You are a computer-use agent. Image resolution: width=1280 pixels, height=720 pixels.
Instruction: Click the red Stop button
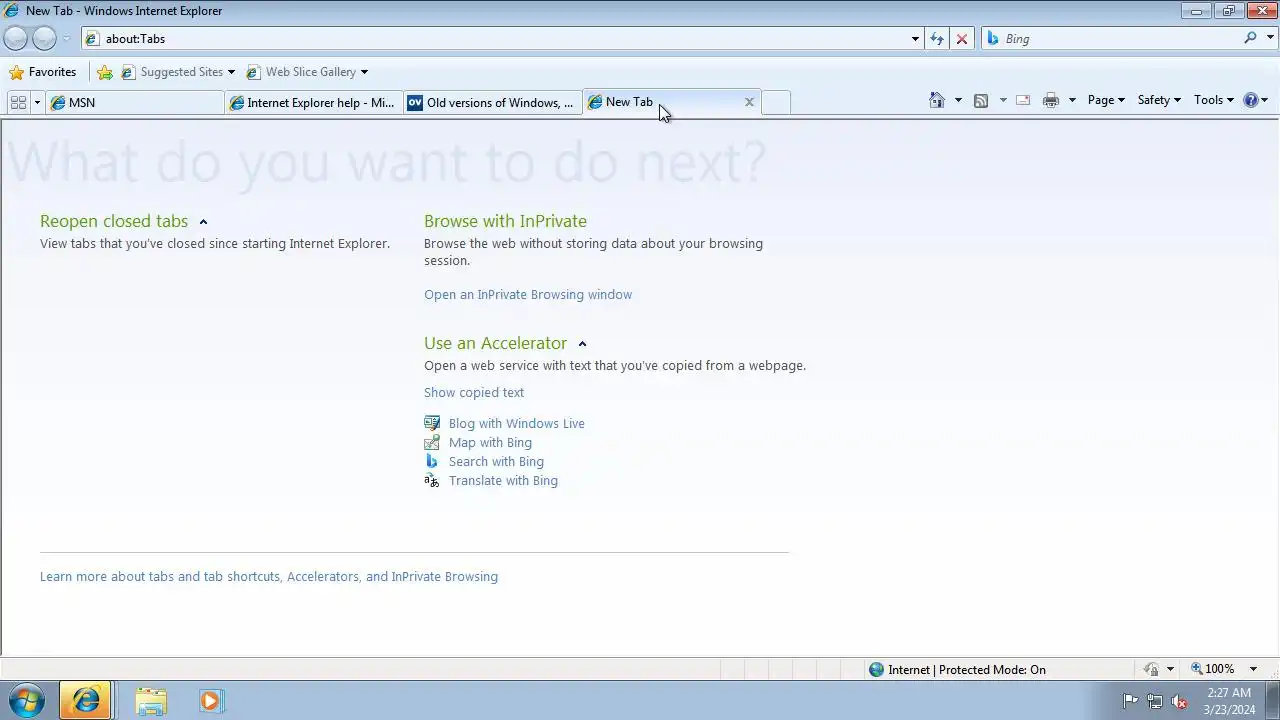click(x=962, y=39)
